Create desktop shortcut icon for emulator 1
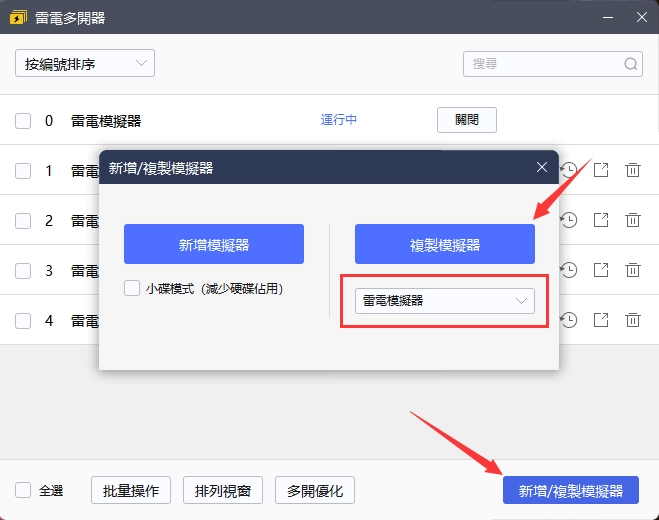 click(x=601, y=170)
